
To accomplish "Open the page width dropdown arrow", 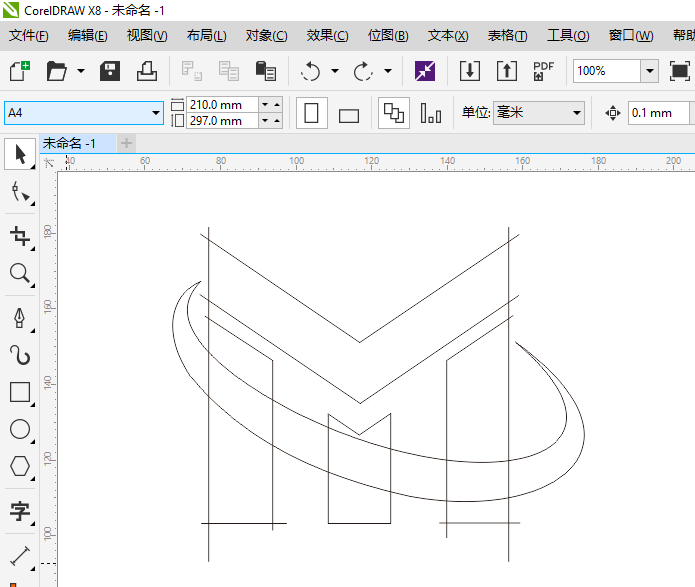I will click(265, 105).
